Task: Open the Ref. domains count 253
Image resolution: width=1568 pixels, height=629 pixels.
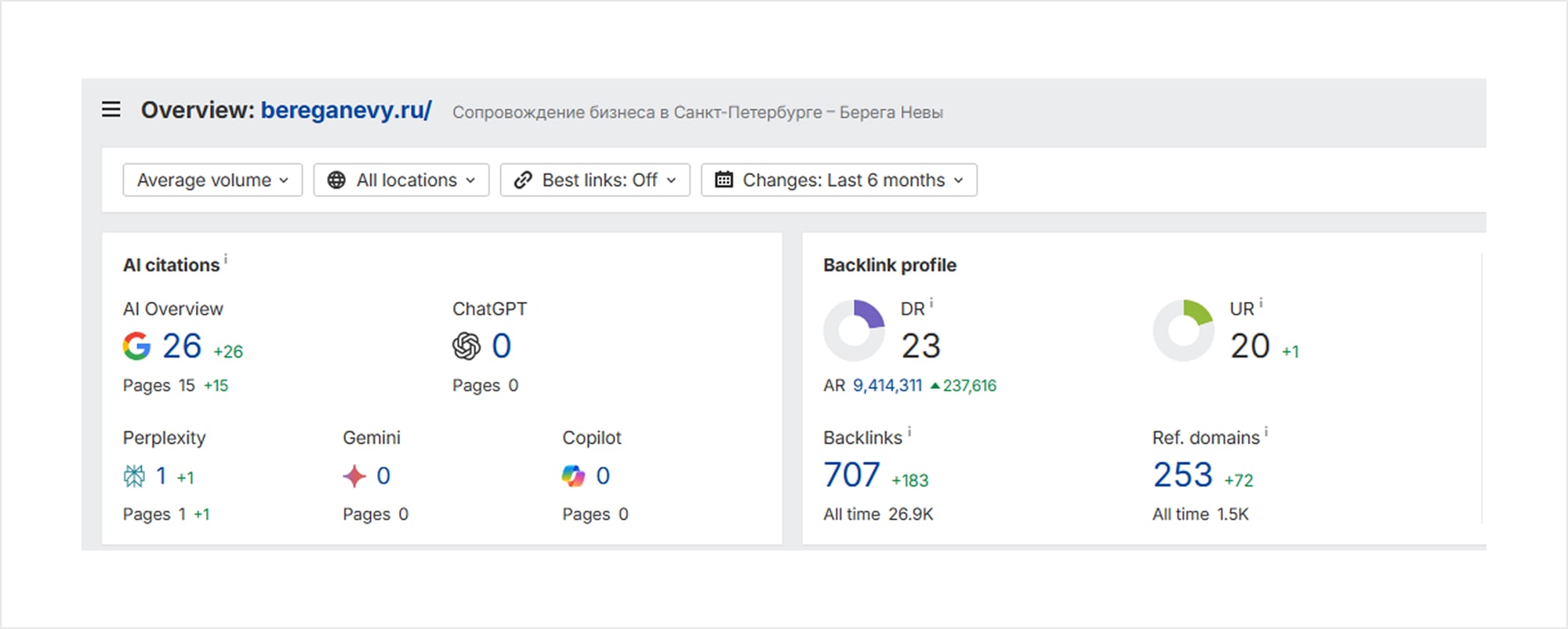Action: coord(1183,475)
